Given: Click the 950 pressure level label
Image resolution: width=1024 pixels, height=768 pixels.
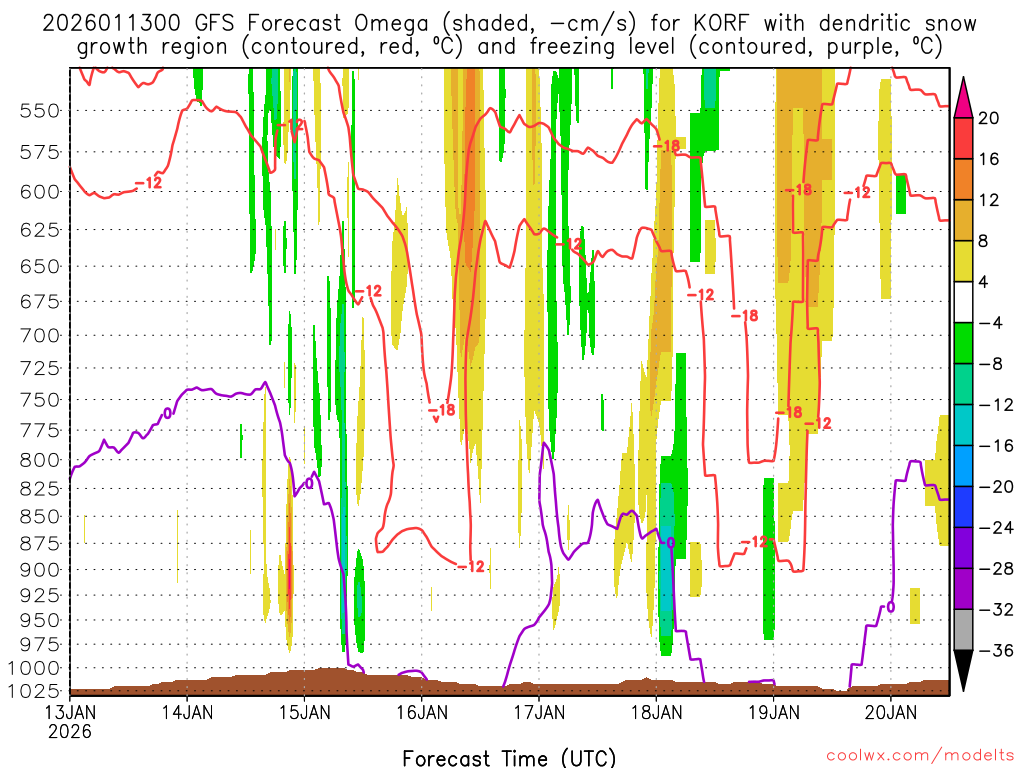Looking at the screenshot, I should (39, 620).
